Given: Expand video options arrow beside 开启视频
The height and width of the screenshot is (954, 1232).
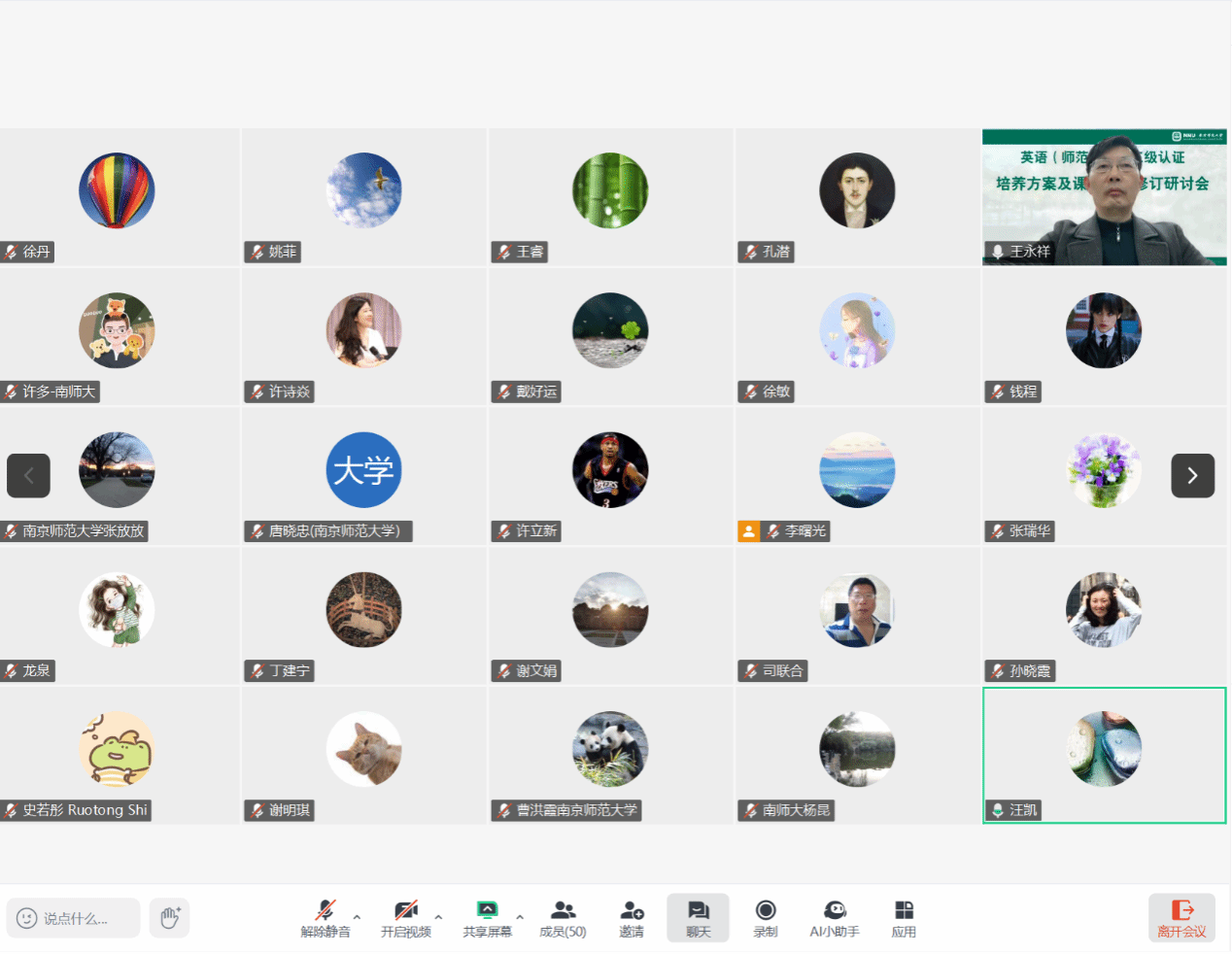Looking at the screenshot, I should click(x=438, y=916).
